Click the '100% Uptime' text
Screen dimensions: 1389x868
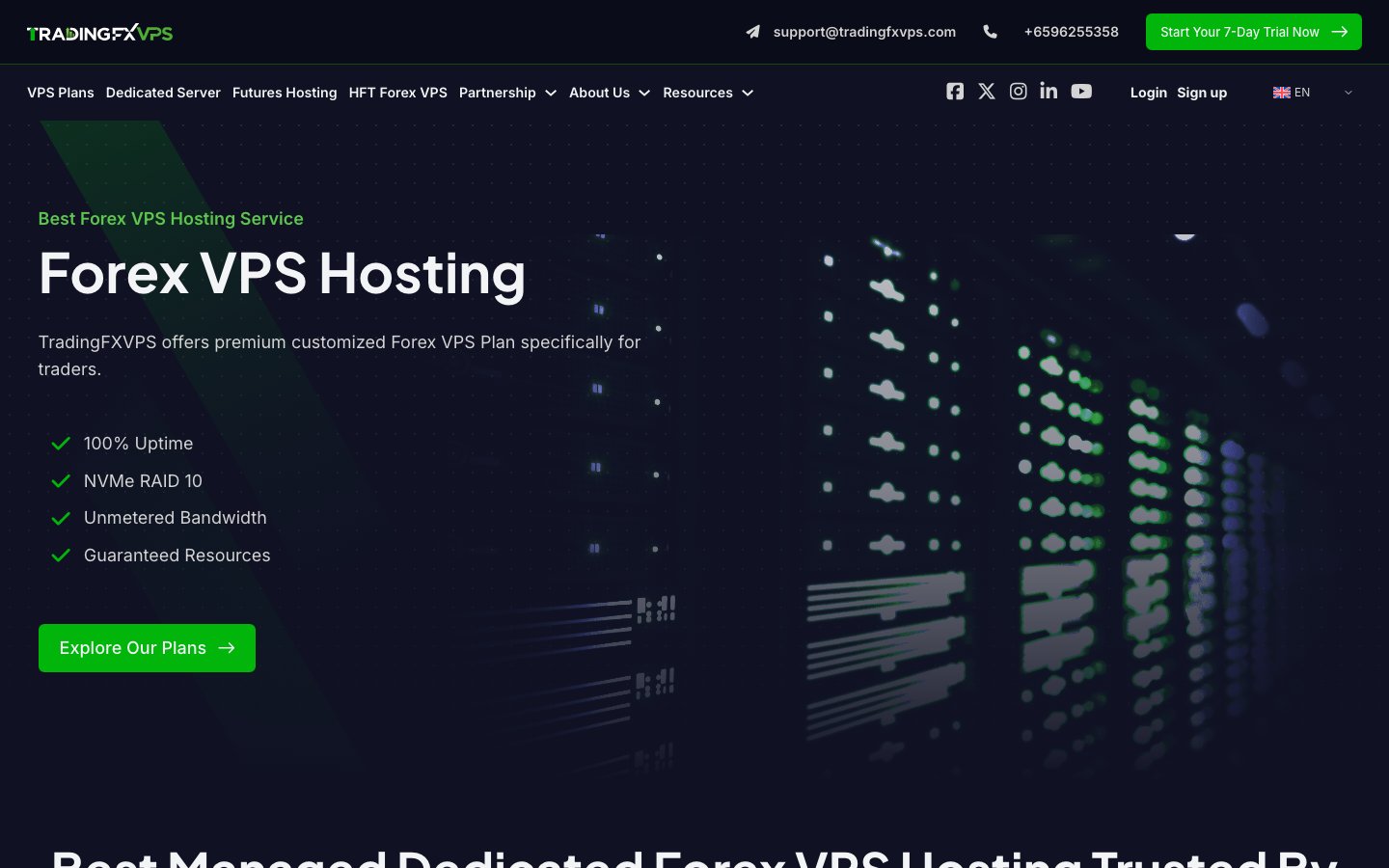(138, 444)
